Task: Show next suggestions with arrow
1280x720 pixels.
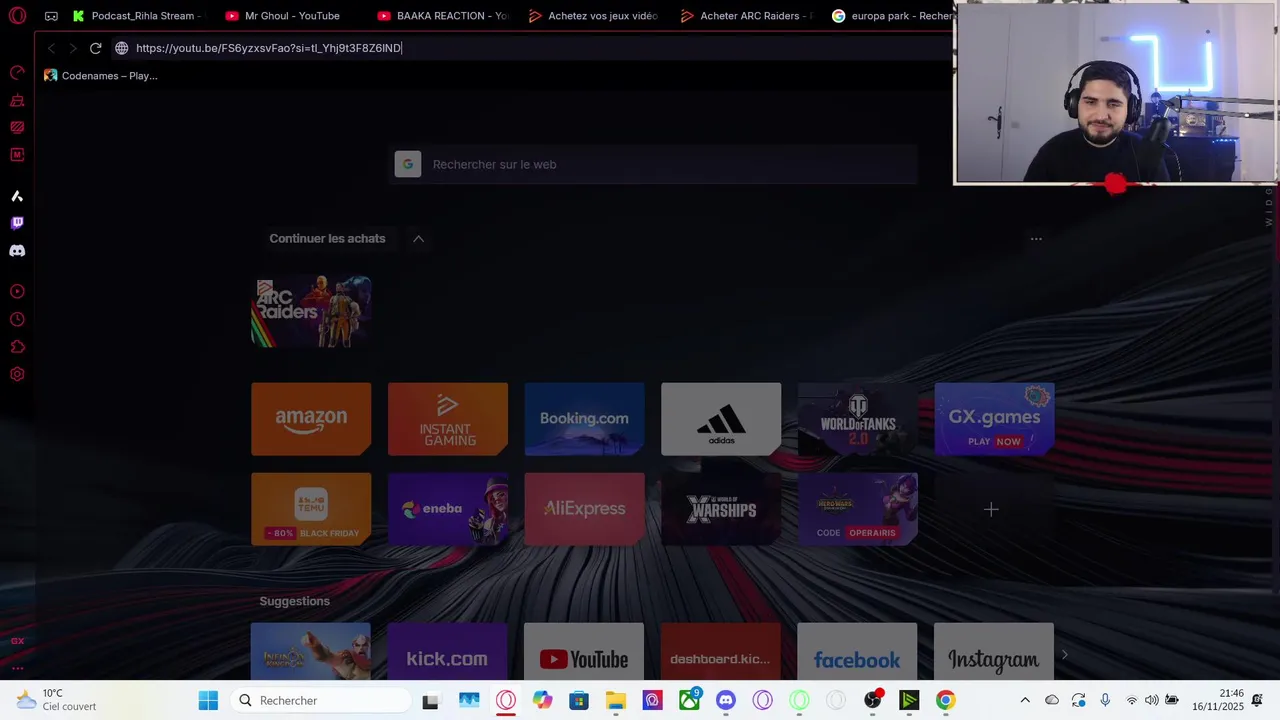Action: click(1065, 655)
